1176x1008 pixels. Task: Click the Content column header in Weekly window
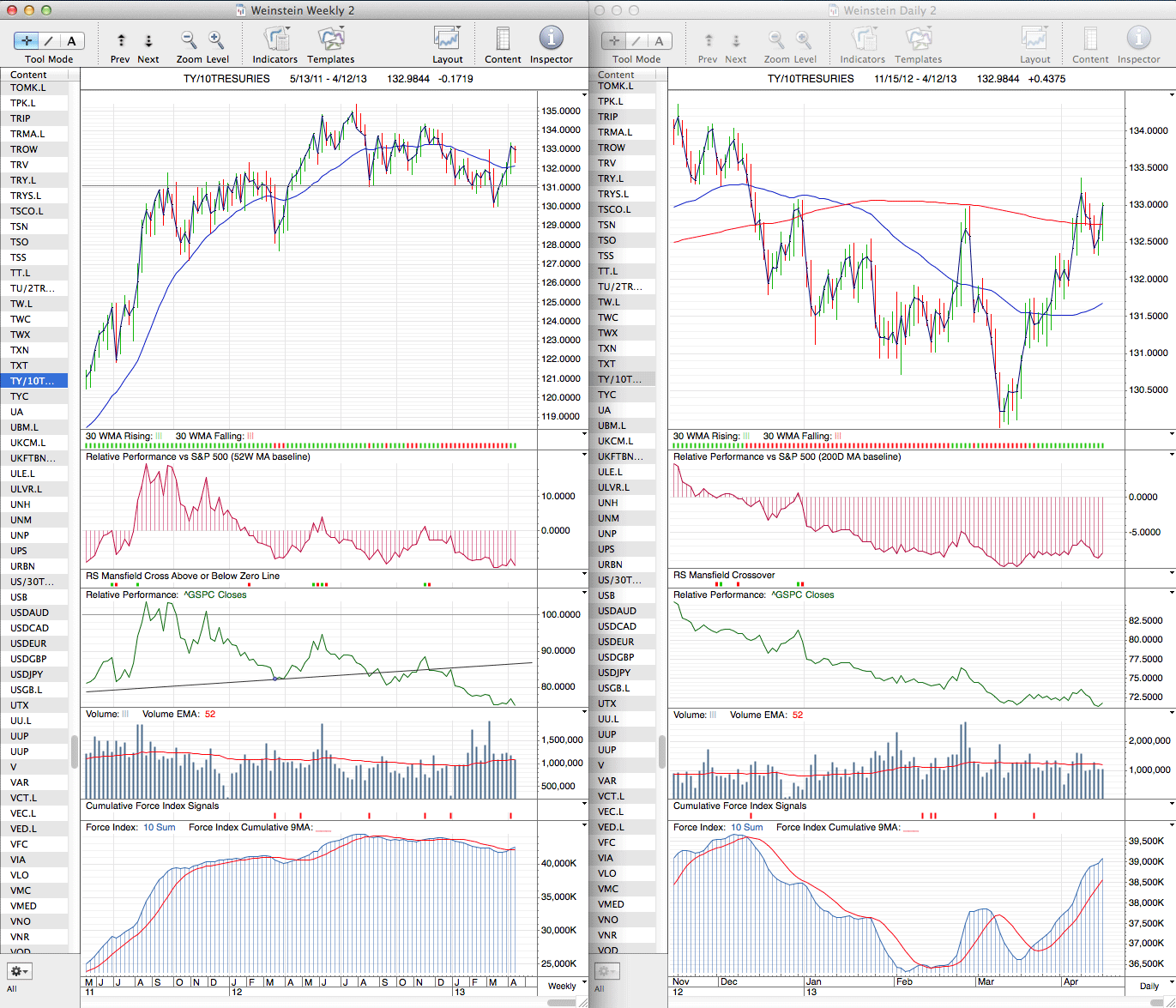pos(34,75)
